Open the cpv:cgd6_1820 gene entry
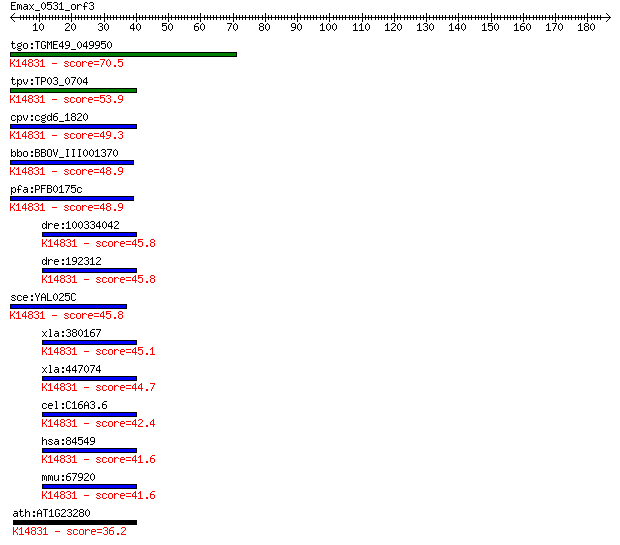The image size is (620, 545). click(x=49, y=117)
